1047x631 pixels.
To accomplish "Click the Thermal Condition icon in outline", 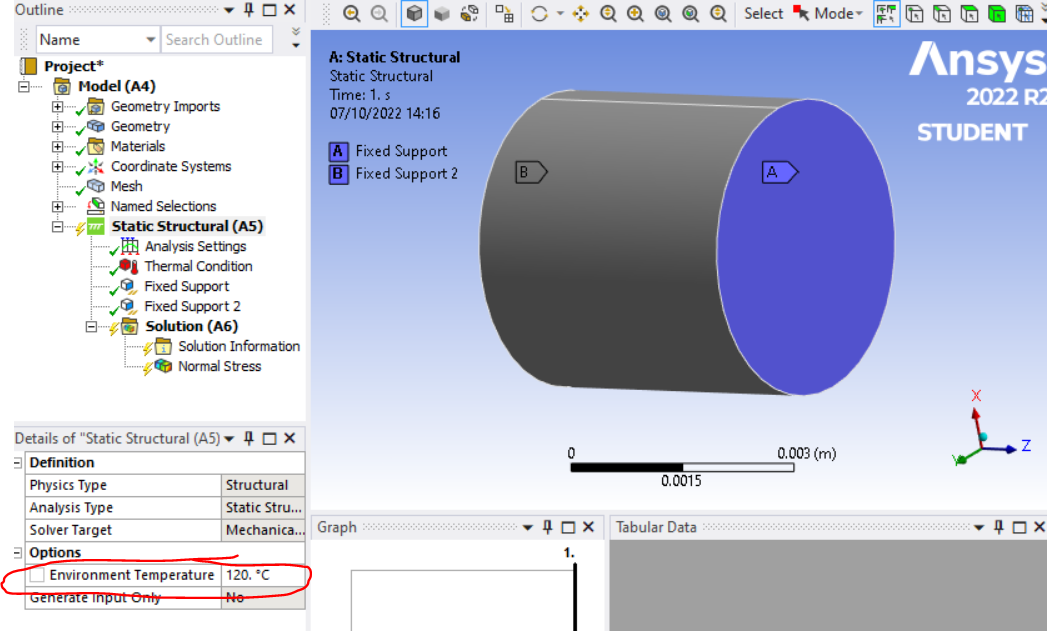I will [x=129, y=267].
